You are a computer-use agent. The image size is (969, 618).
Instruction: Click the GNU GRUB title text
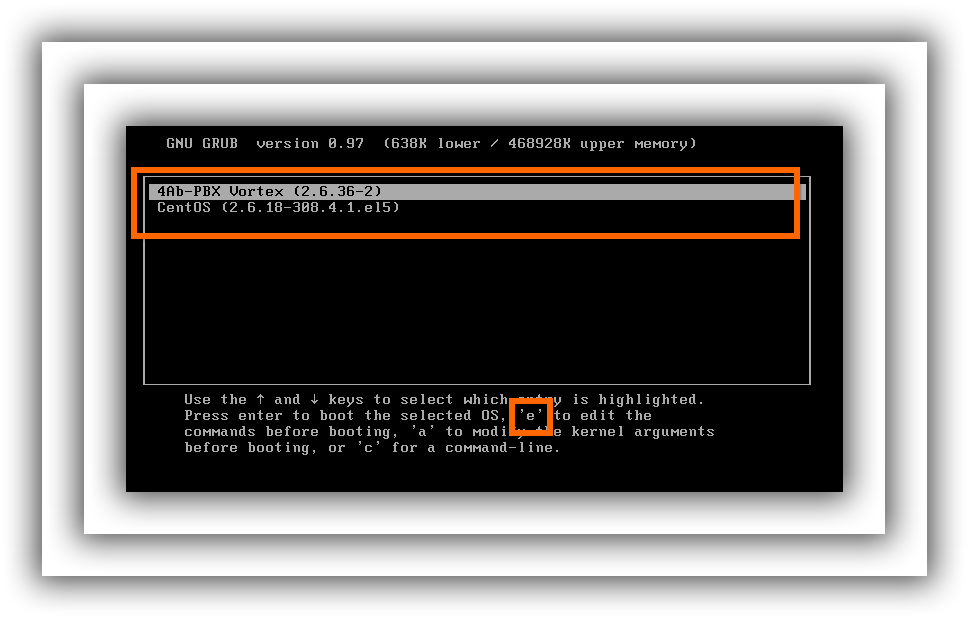(202, 144)
